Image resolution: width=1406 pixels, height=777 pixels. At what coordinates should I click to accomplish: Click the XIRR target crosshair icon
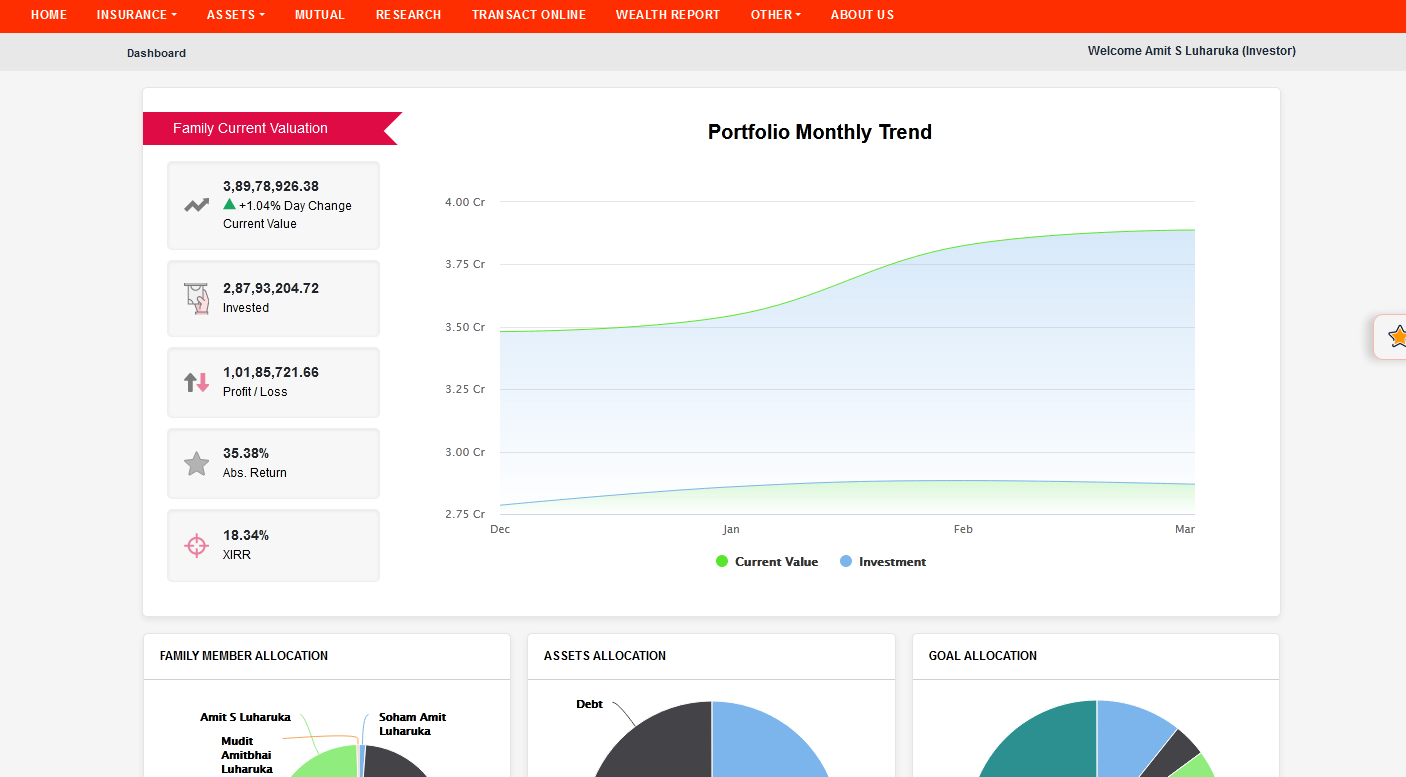(196, 545)
